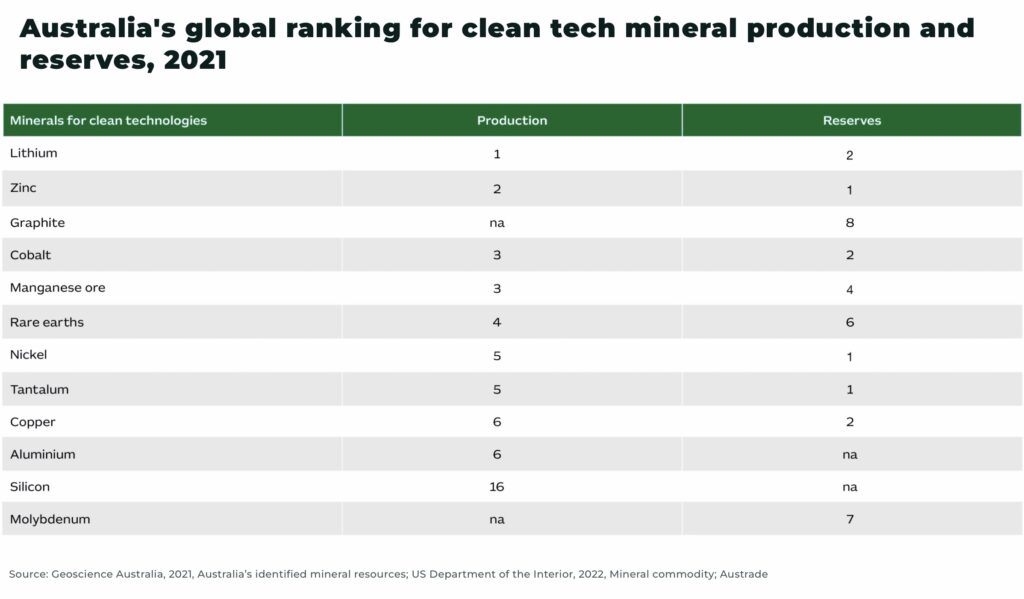Select the Rare earths row label
1024x599 pixels.
(x=46, y=322)
